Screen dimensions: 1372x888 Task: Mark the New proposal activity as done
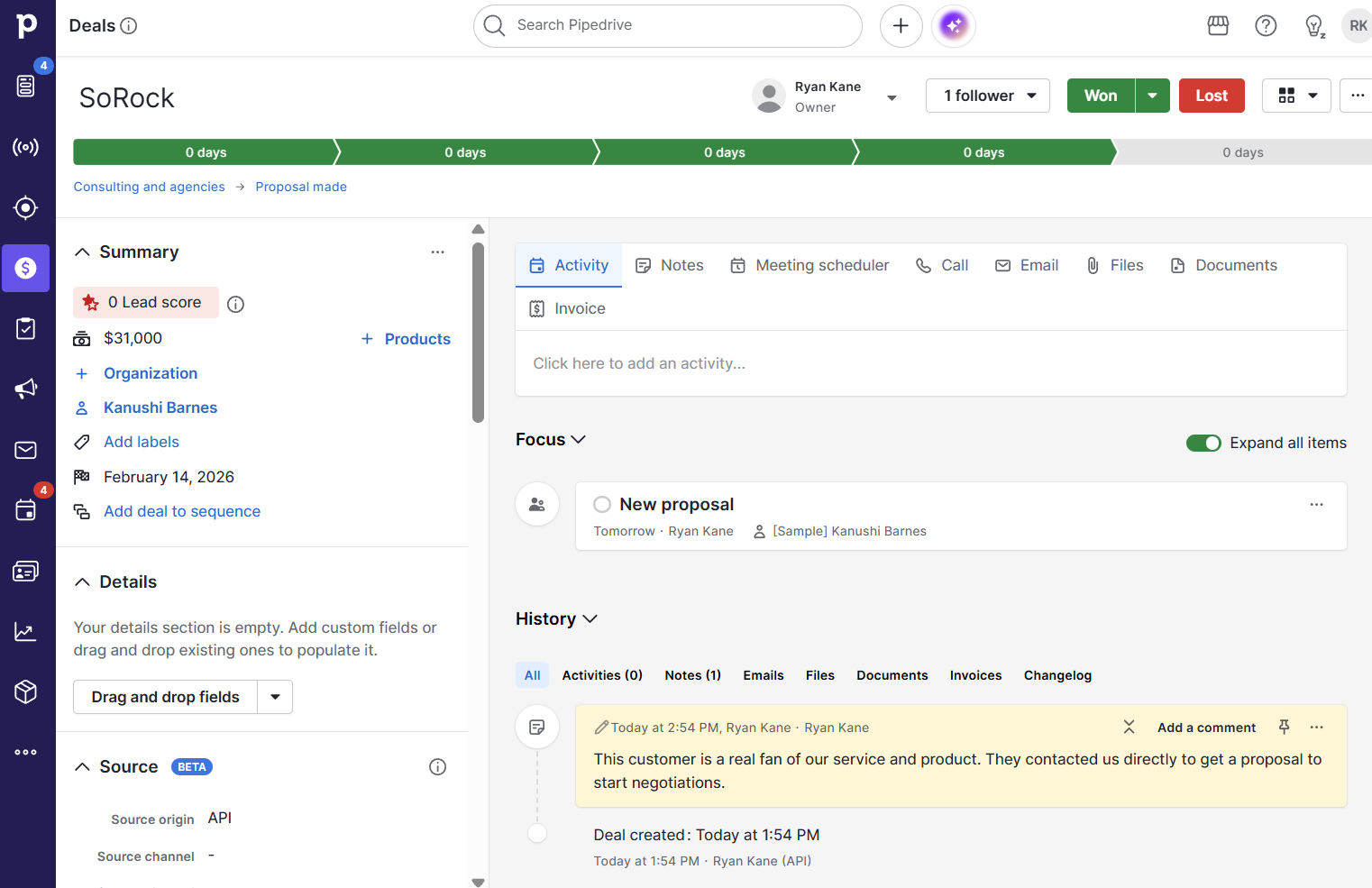601,504
